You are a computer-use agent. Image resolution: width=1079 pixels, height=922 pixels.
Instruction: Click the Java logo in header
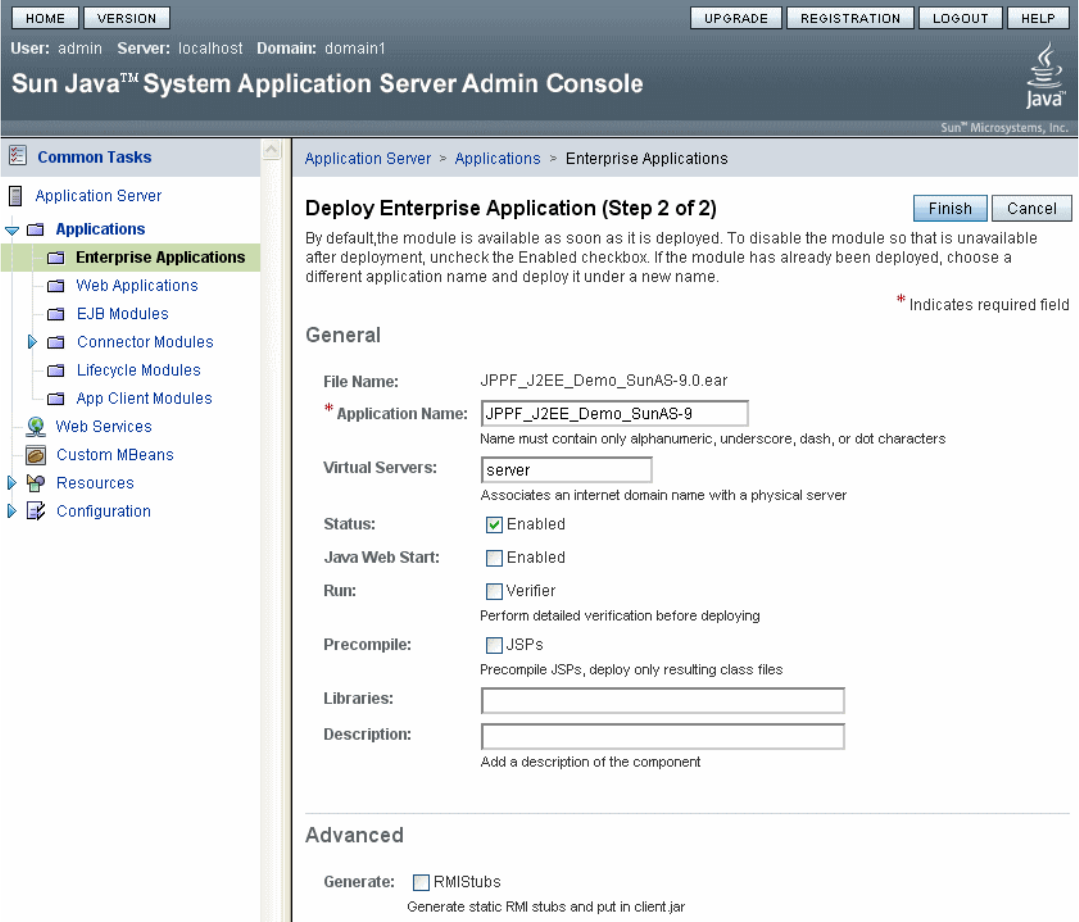tap(1045, 75)
